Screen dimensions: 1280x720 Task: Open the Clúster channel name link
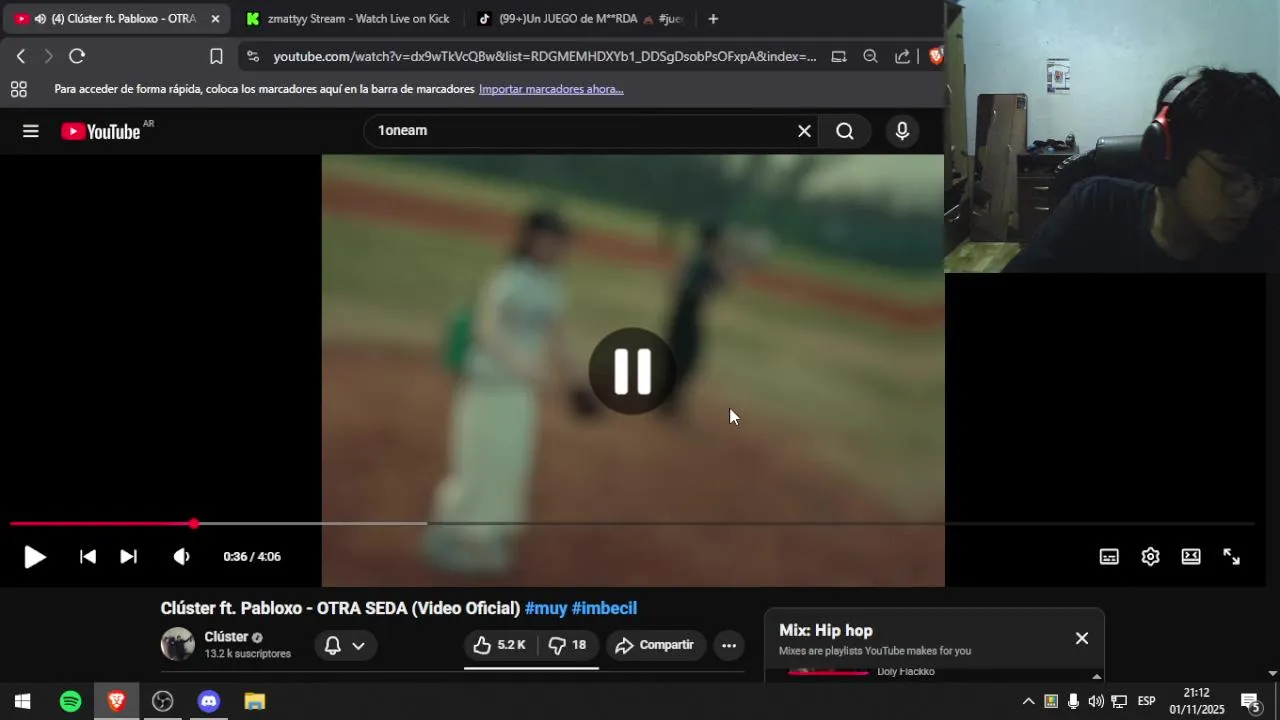pos(226,637)
